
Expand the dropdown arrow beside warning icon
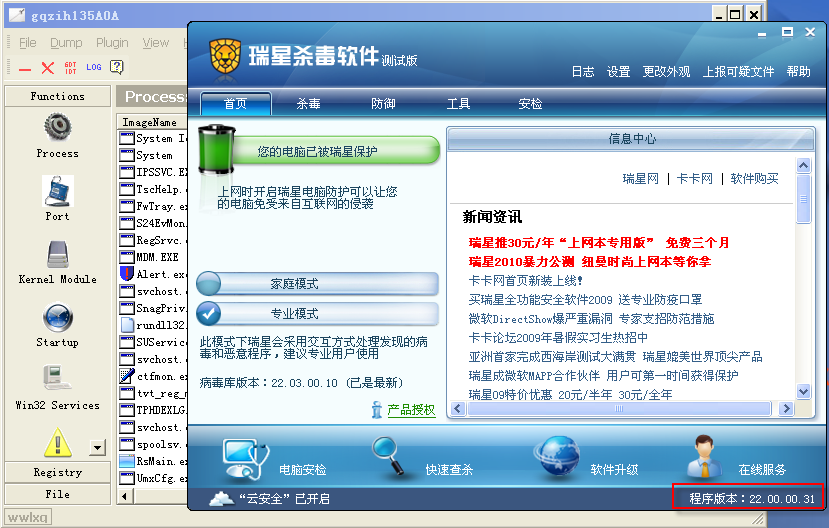[97, 448]
